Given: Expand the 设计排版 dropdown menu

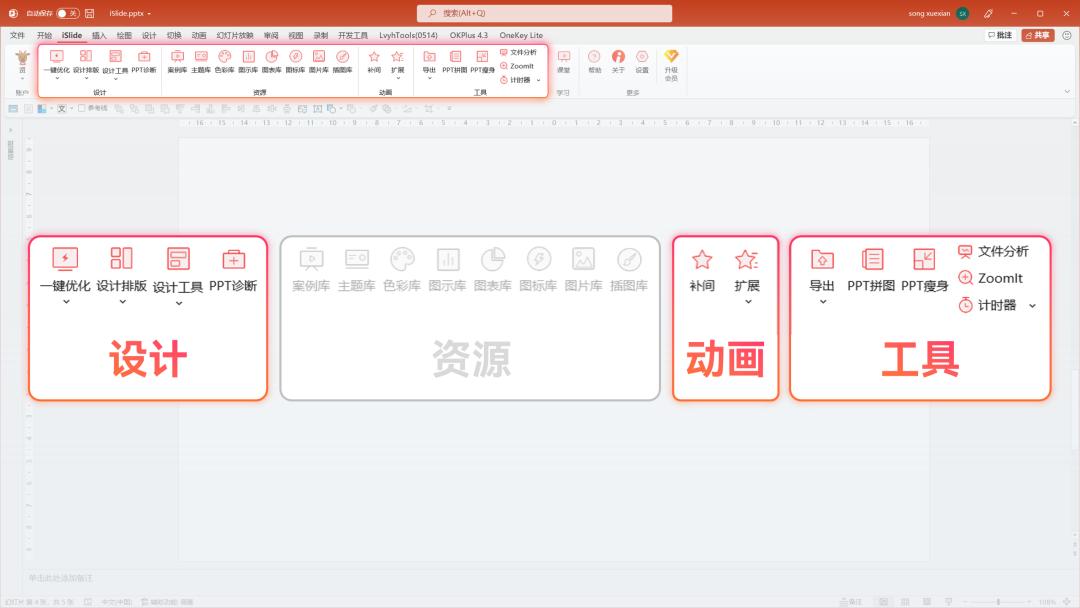Looking at the screenshot, I should point(86,79).
